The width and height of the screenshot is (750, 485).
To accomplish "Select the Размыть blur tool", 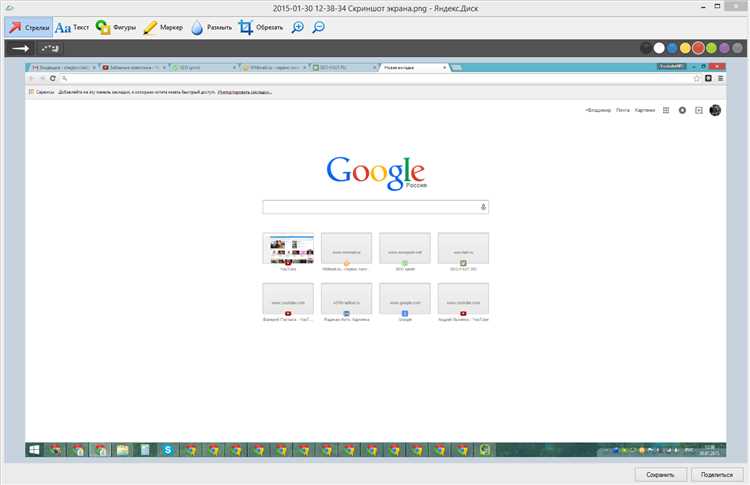I will (211, 27).
